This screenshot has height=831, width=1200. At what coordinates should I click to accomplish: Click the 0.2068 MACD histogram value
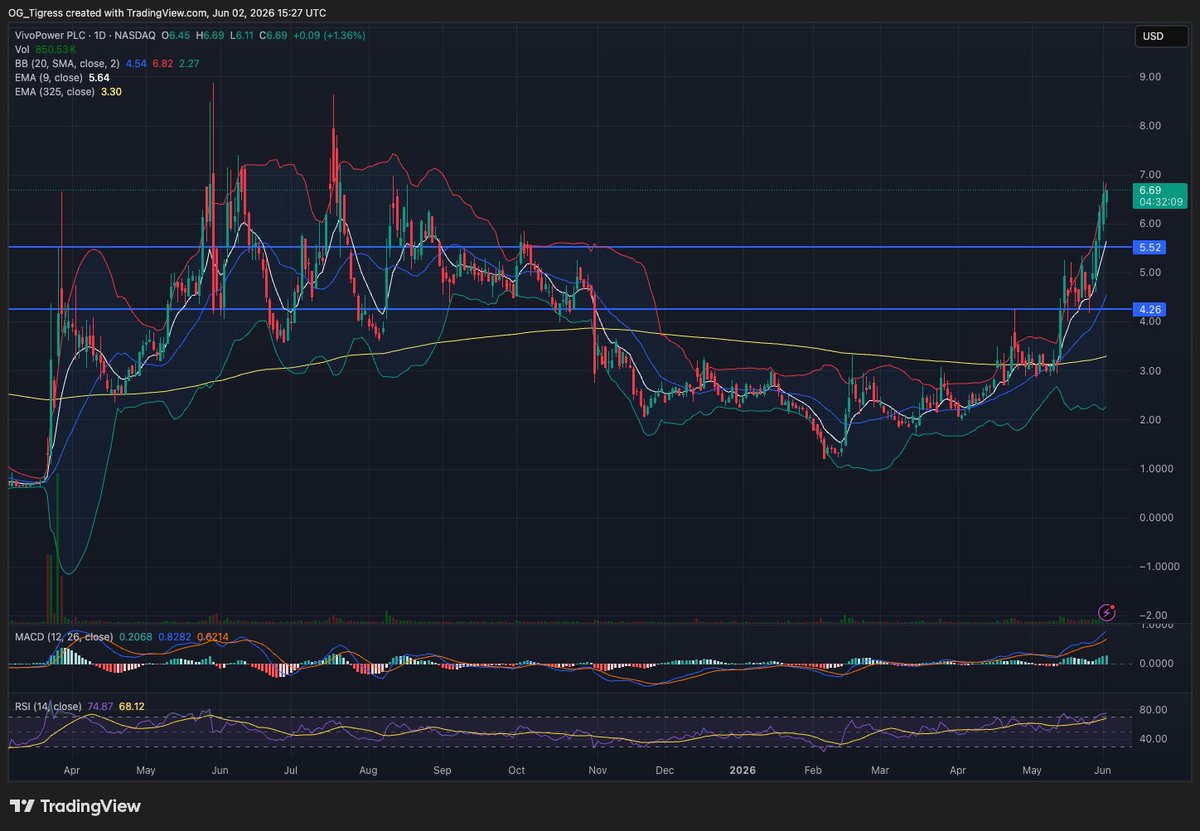click(x=135, y=636)
